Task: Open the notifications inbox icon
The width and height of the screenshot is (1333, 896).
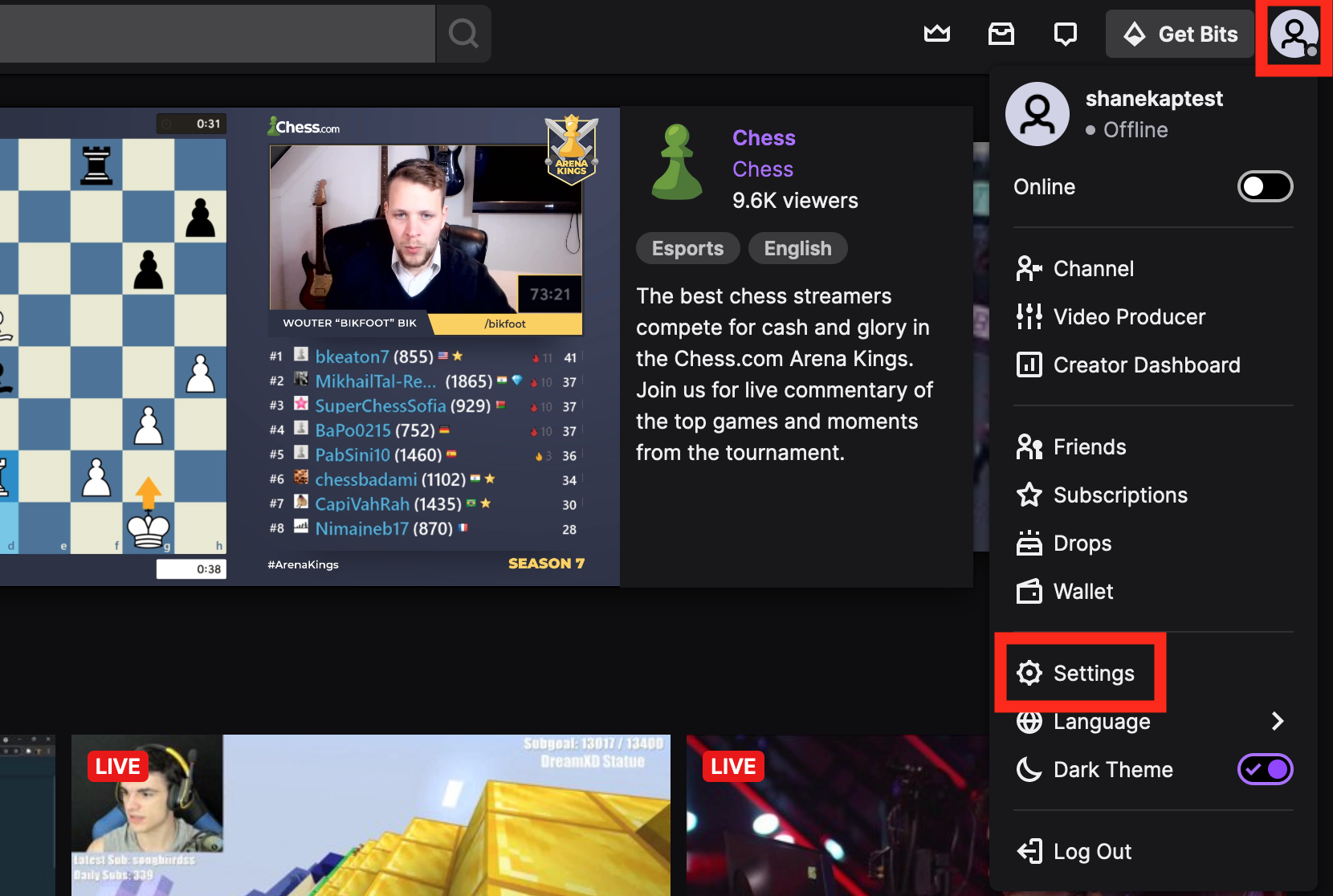Action: click(1001, 34)
